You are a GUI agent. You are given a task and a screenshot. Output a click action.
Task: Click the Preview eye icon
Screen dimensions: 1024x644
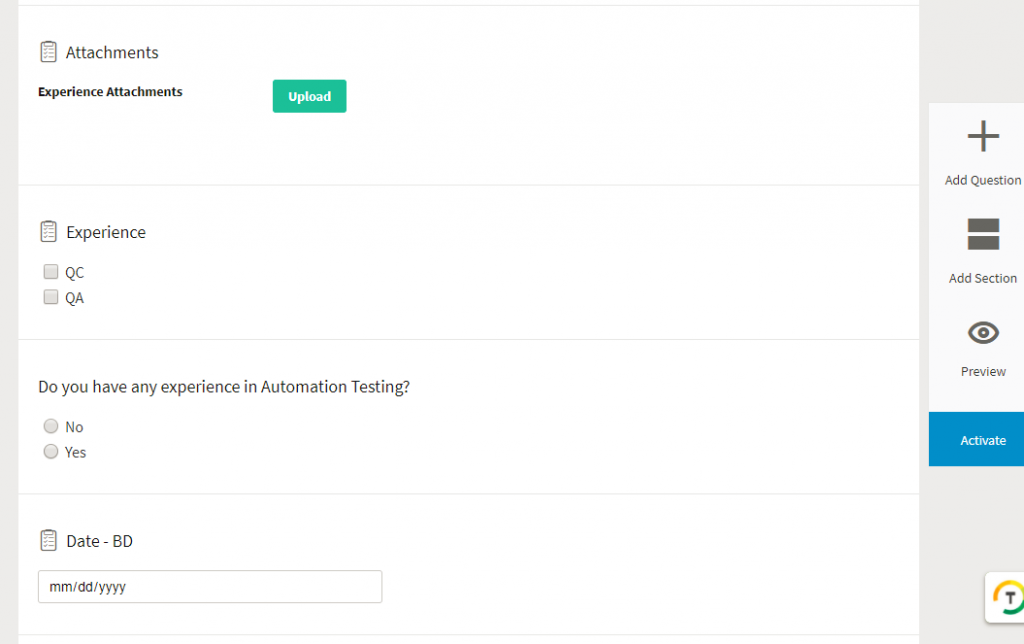[x=983, y=332]
